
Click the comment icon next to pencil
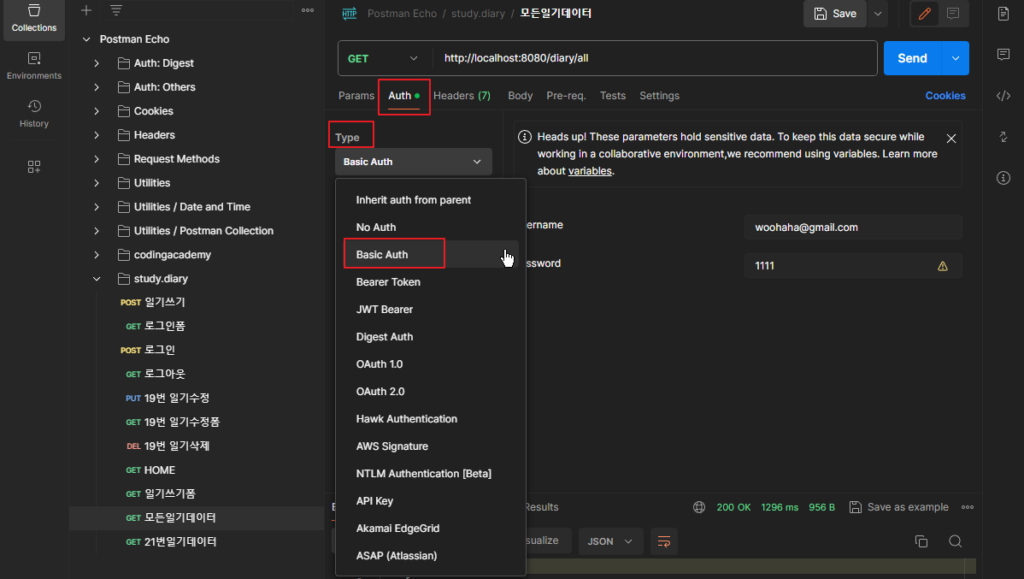coord(953,14)
